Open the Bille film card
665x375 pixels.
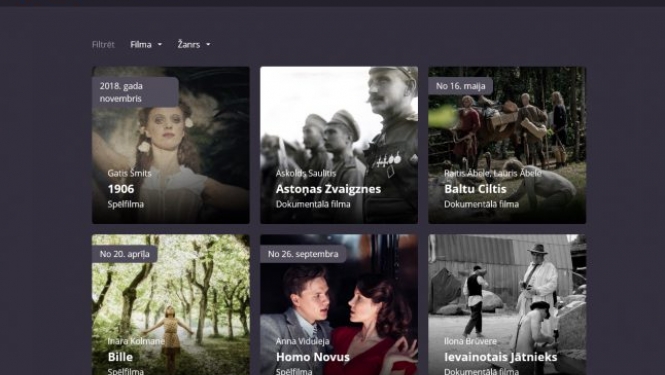click(170, 305)
